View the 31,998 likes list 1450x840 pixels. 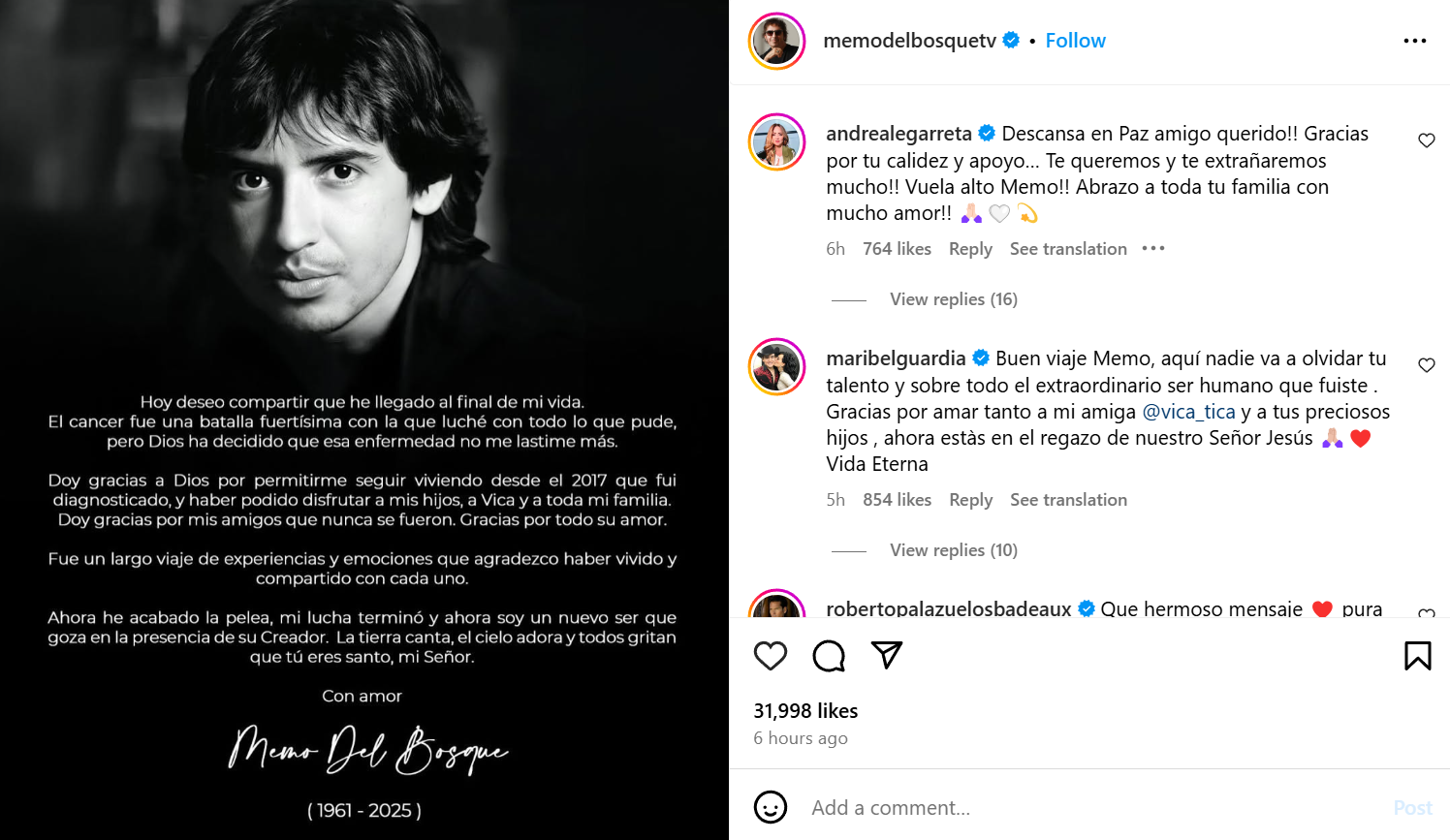pos(805,711)
